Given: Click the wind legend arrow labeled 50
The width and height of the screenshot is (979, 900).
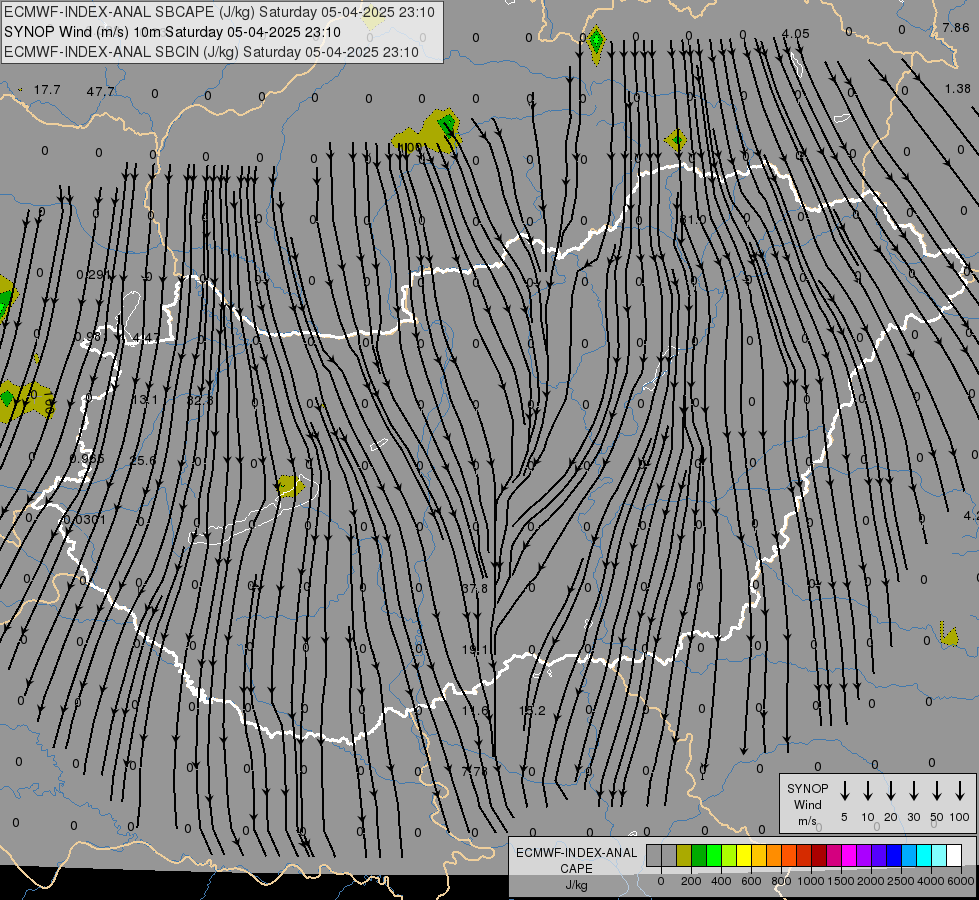Looking at the screenshot, I should click(x=937, y=791).
